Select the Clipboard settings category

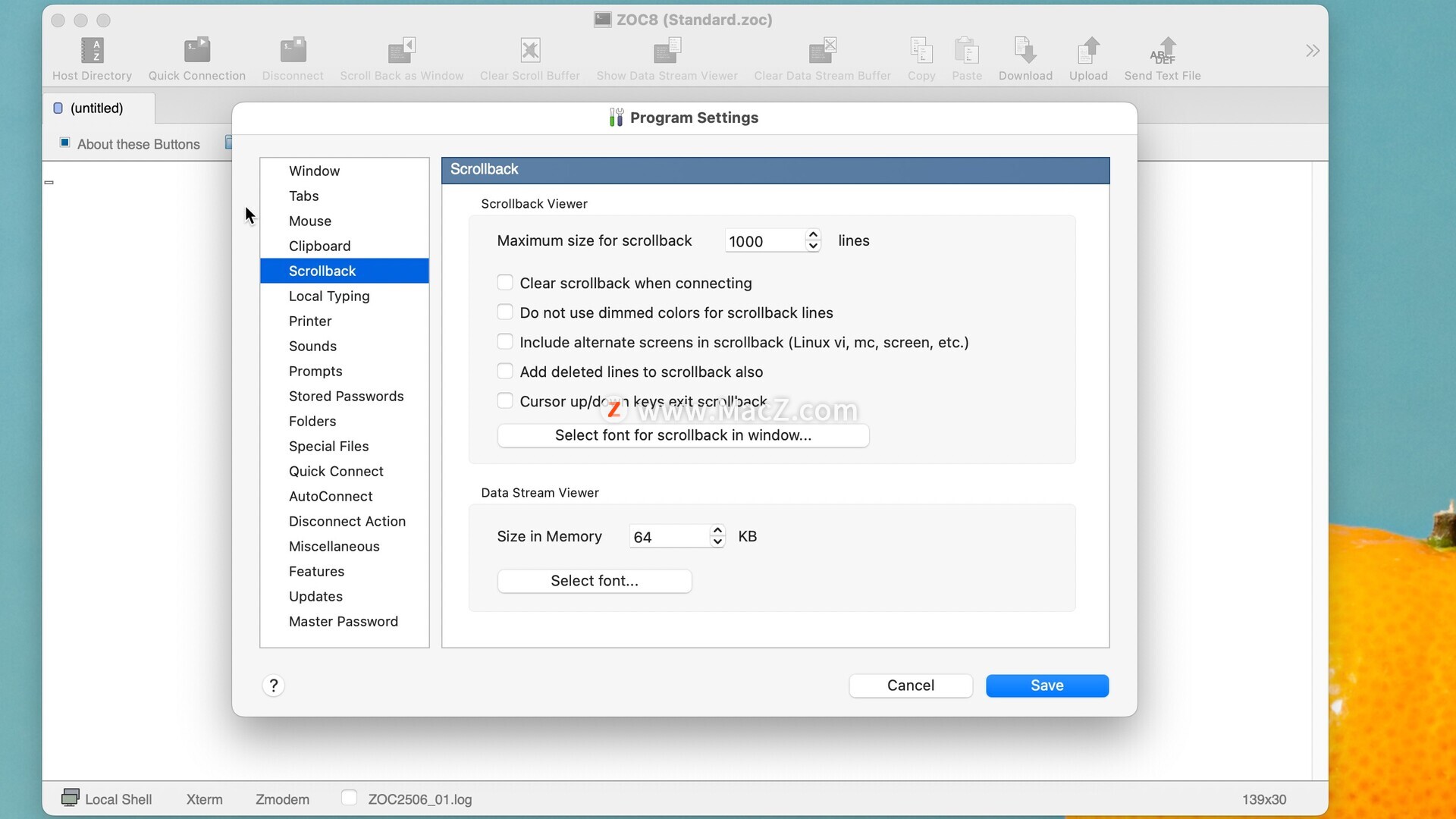pos(344,246)
